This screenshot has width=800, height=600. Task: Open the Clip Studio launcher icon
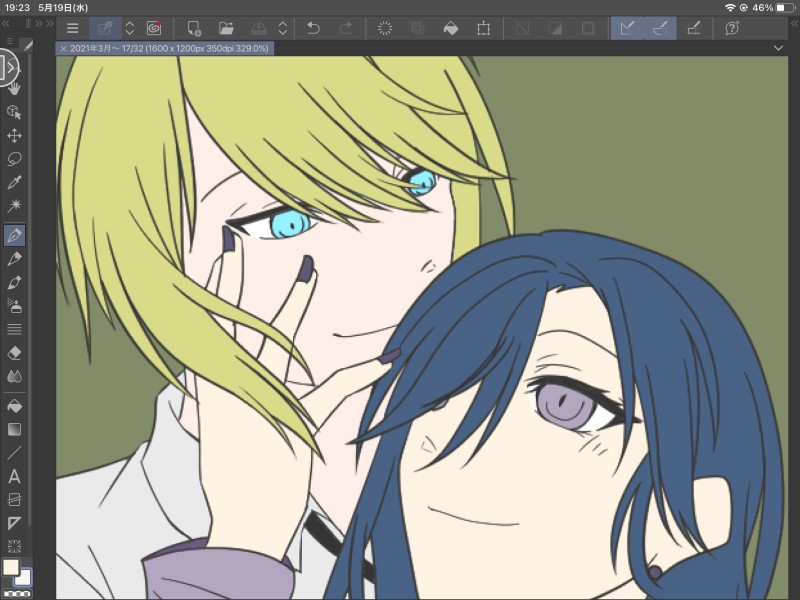(x=154, y=28)
